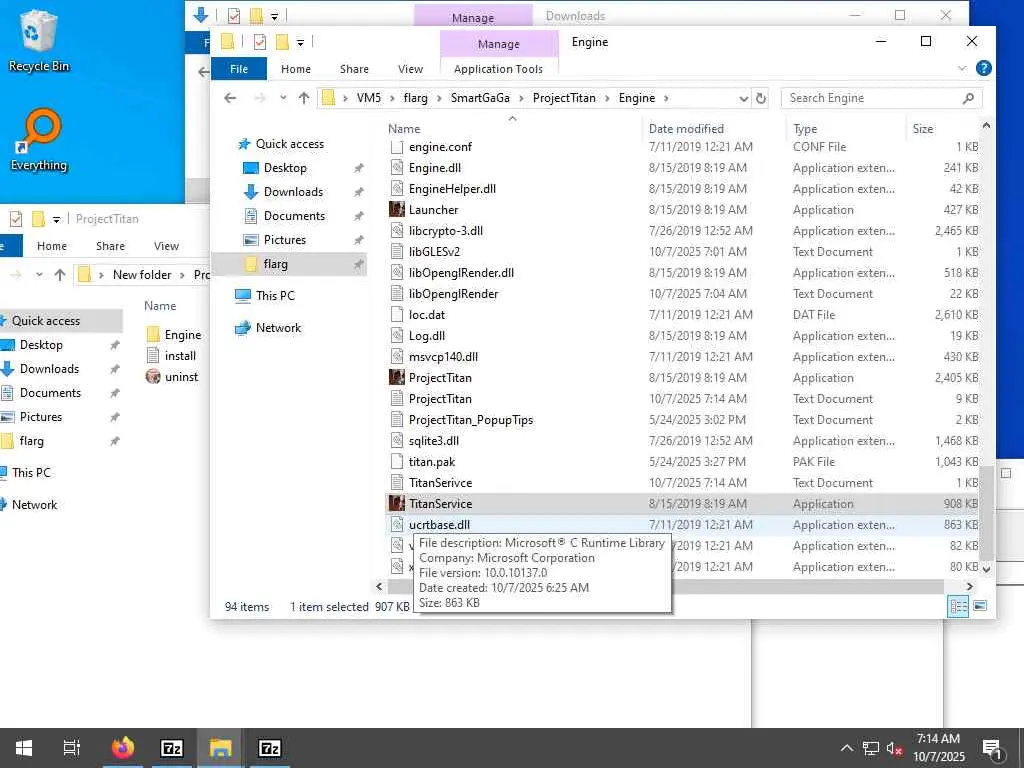Open the File menu in Engine window
This screenshot has height=768, width=1024.
[239, 69]
